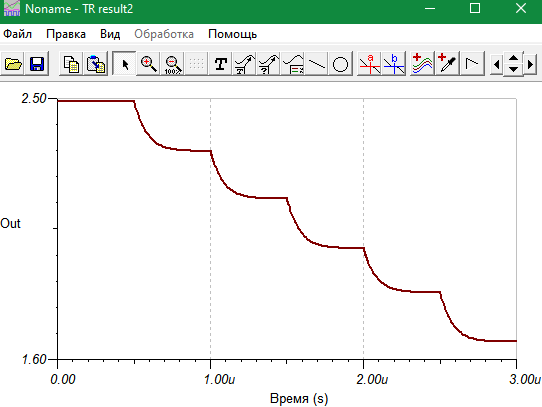Open the Правка menu
The height and width of the screenshot is (407, 542).
point(66,34)
